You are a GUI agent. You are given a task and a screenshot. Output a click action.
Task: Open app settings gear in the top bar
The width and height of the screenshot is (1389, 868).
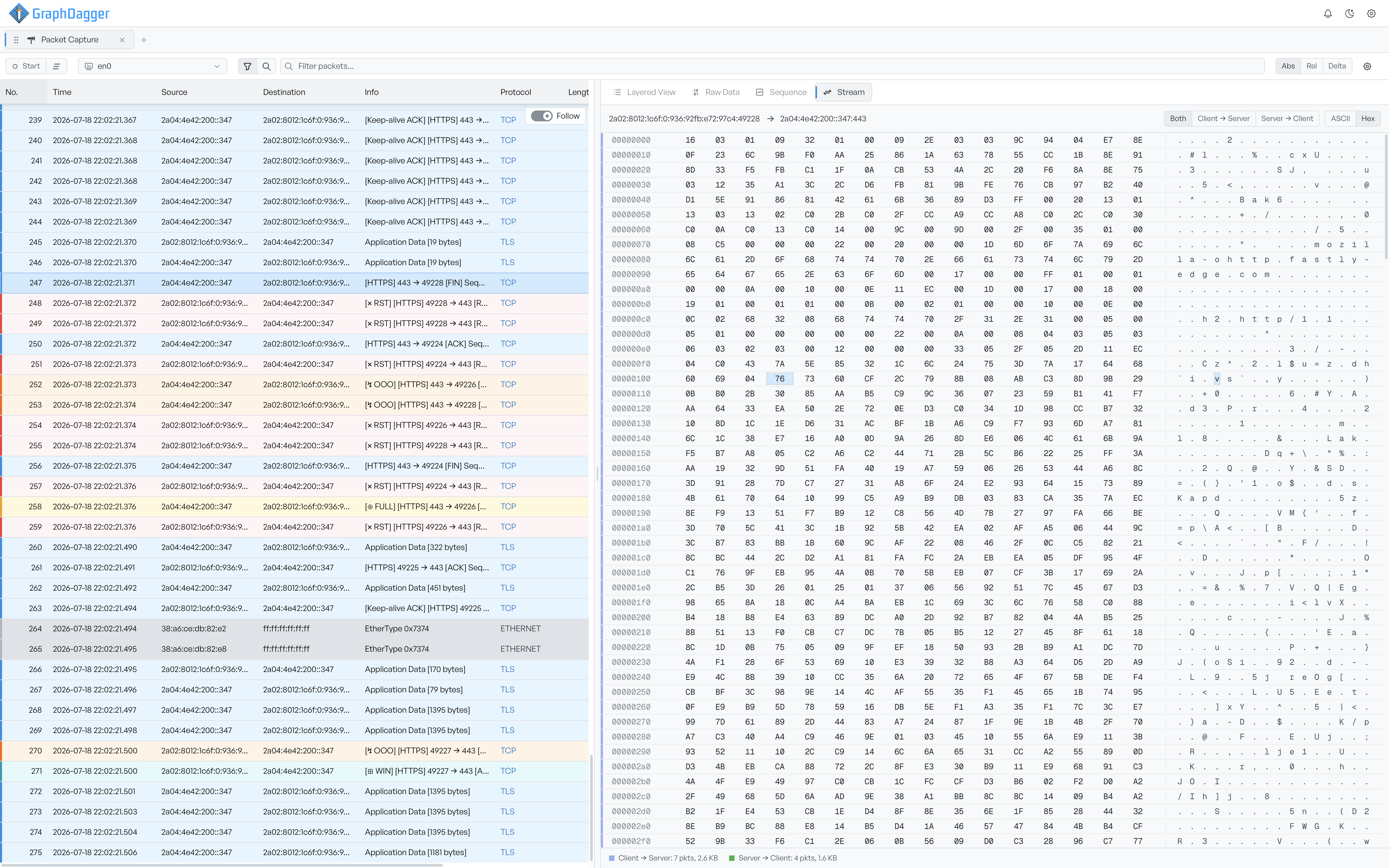coord(1371,14)
